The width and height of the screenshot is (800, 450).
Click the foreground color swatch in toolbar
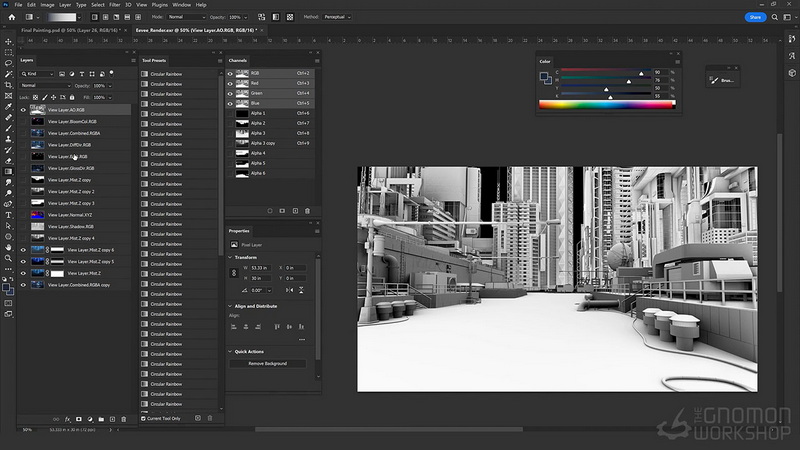pyautogui.click(x=7, y=288)
